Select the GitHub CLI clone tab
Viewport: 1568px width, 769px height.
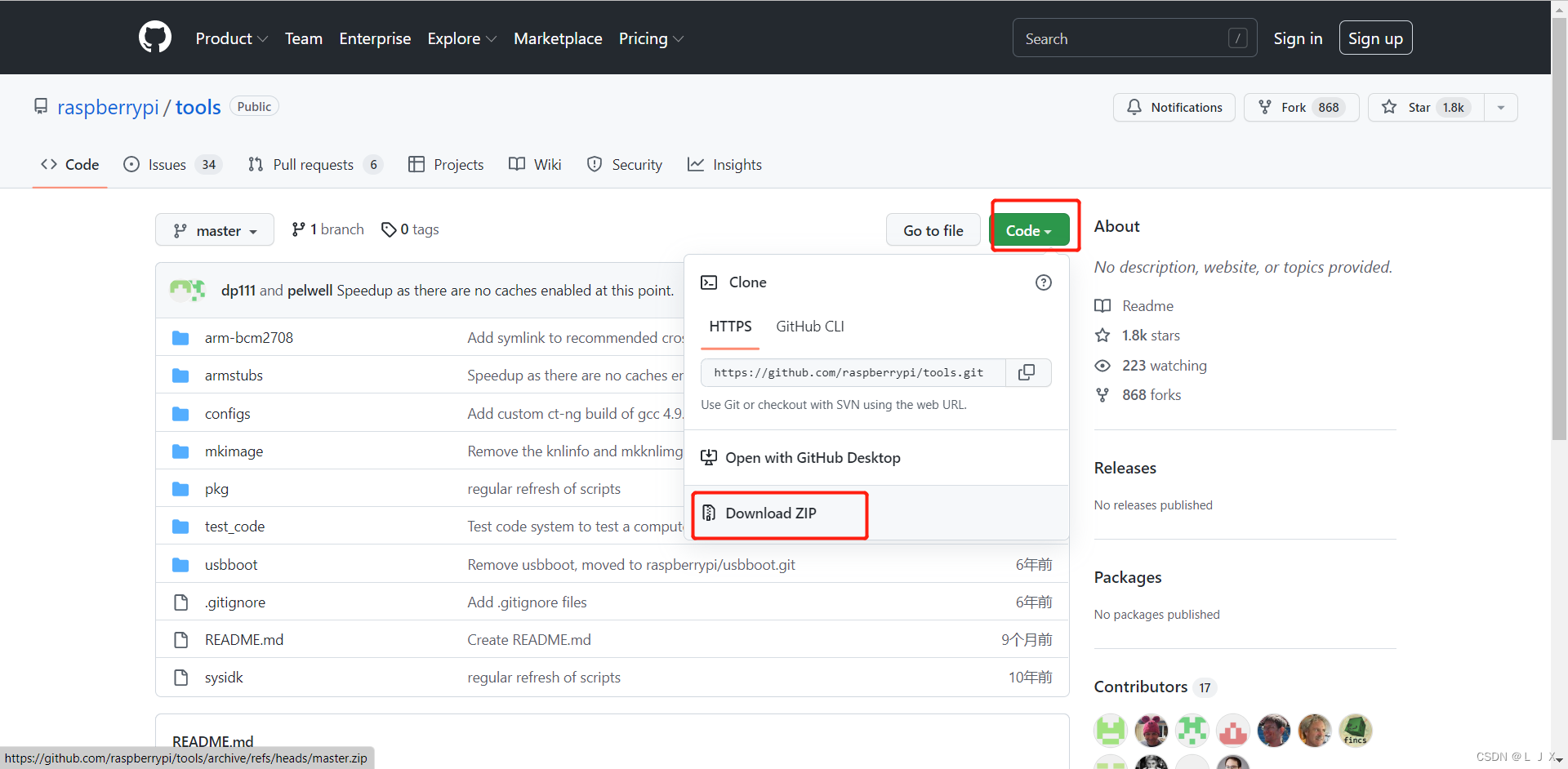click(x=810, y=327)
